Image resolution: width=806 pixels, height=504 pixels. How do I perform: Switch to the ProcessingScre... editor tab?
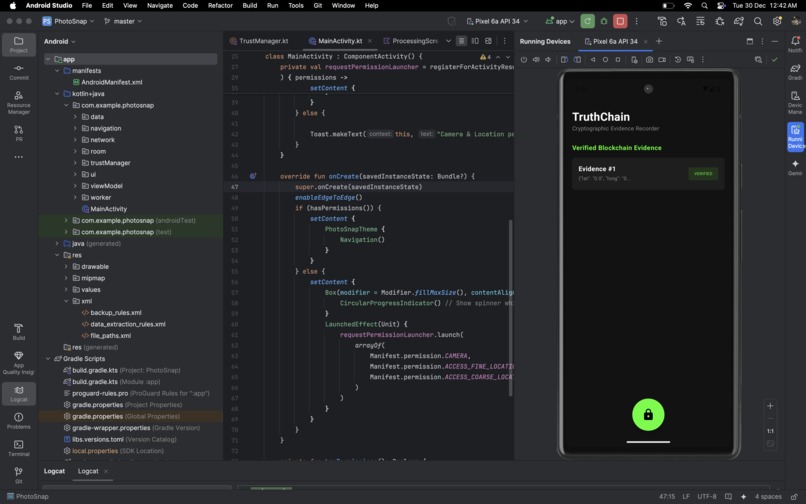pyautogui.click(x=411, y=41)
